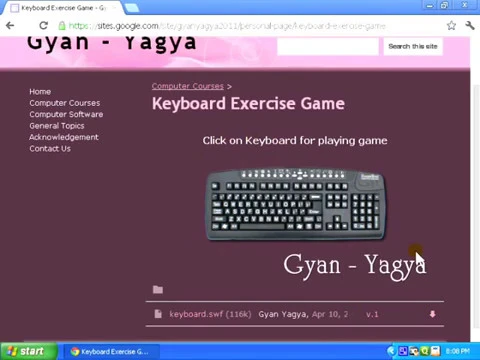Open the General Topics sidebar link
Screen dimensions: 480x360
coord(57,126)
